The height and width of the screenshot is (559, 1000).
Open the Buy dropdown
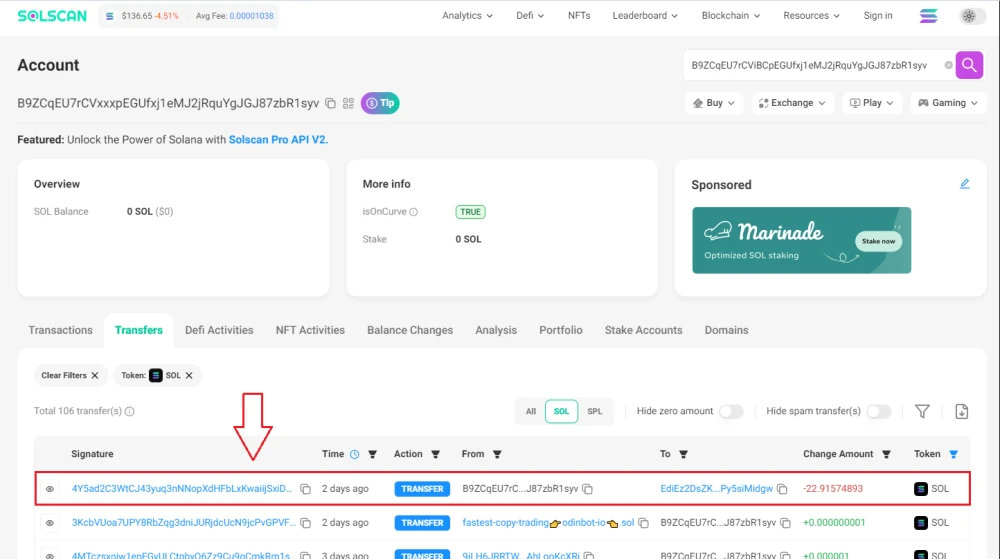click(714, 103)
